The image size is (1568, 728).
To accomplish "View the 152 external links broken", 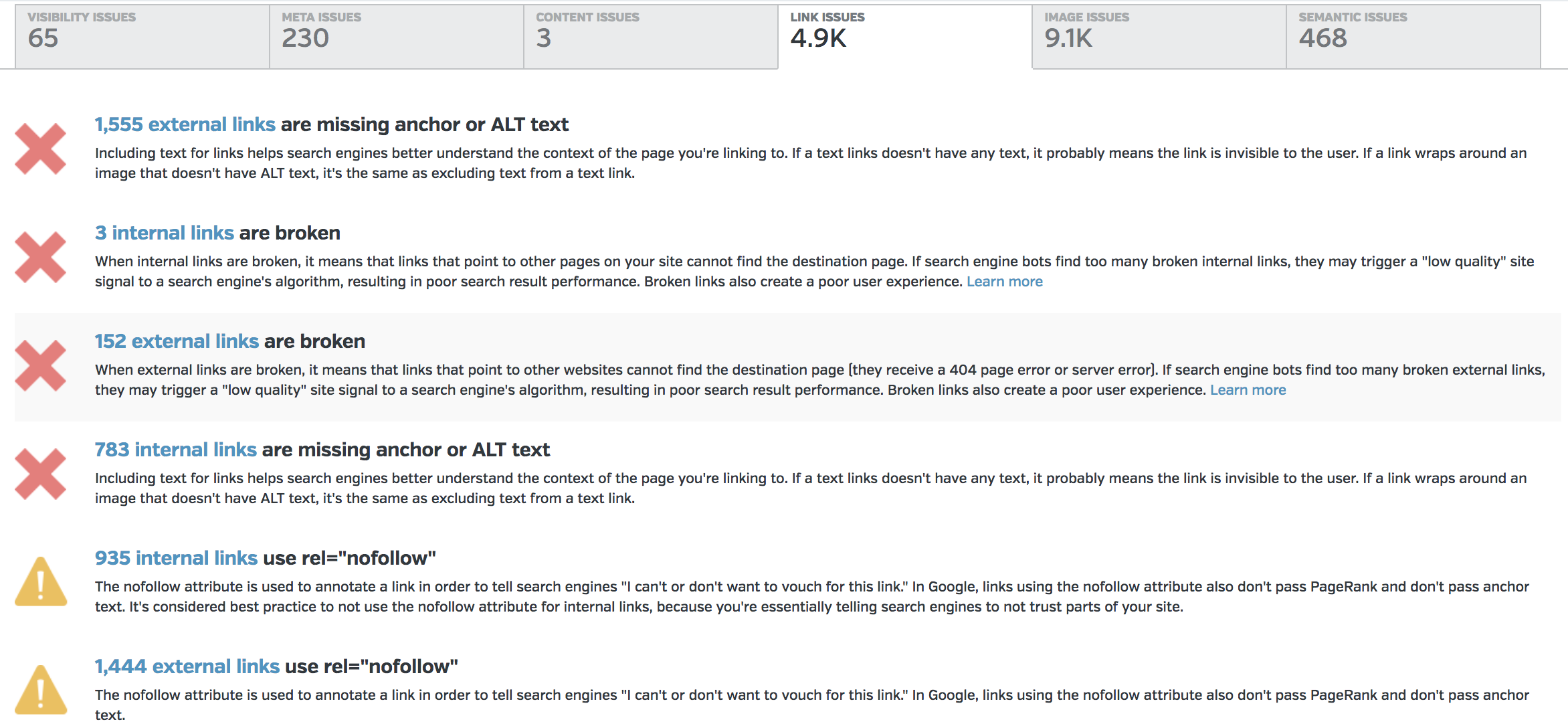I will point(177,341).
